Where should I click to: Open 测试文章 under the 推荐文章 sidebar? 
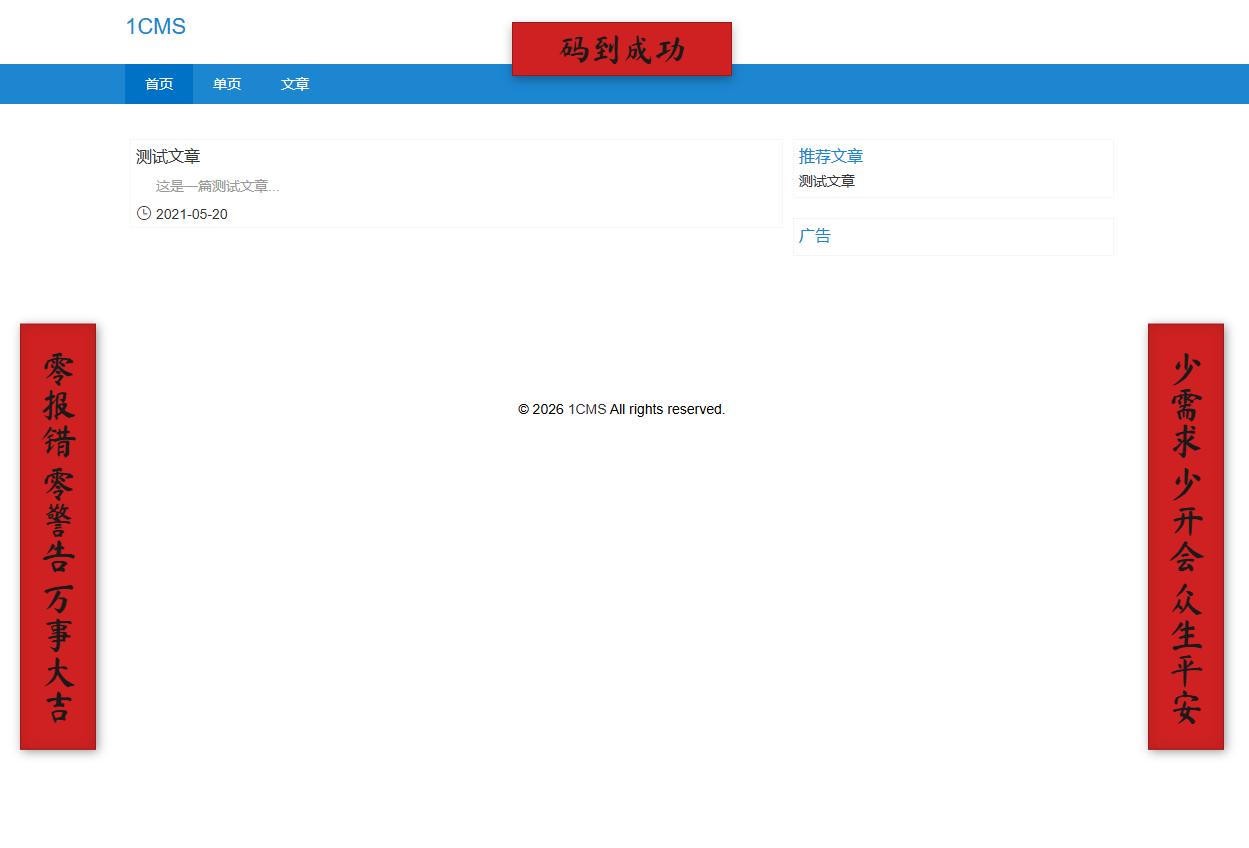[x=827, y=181]
